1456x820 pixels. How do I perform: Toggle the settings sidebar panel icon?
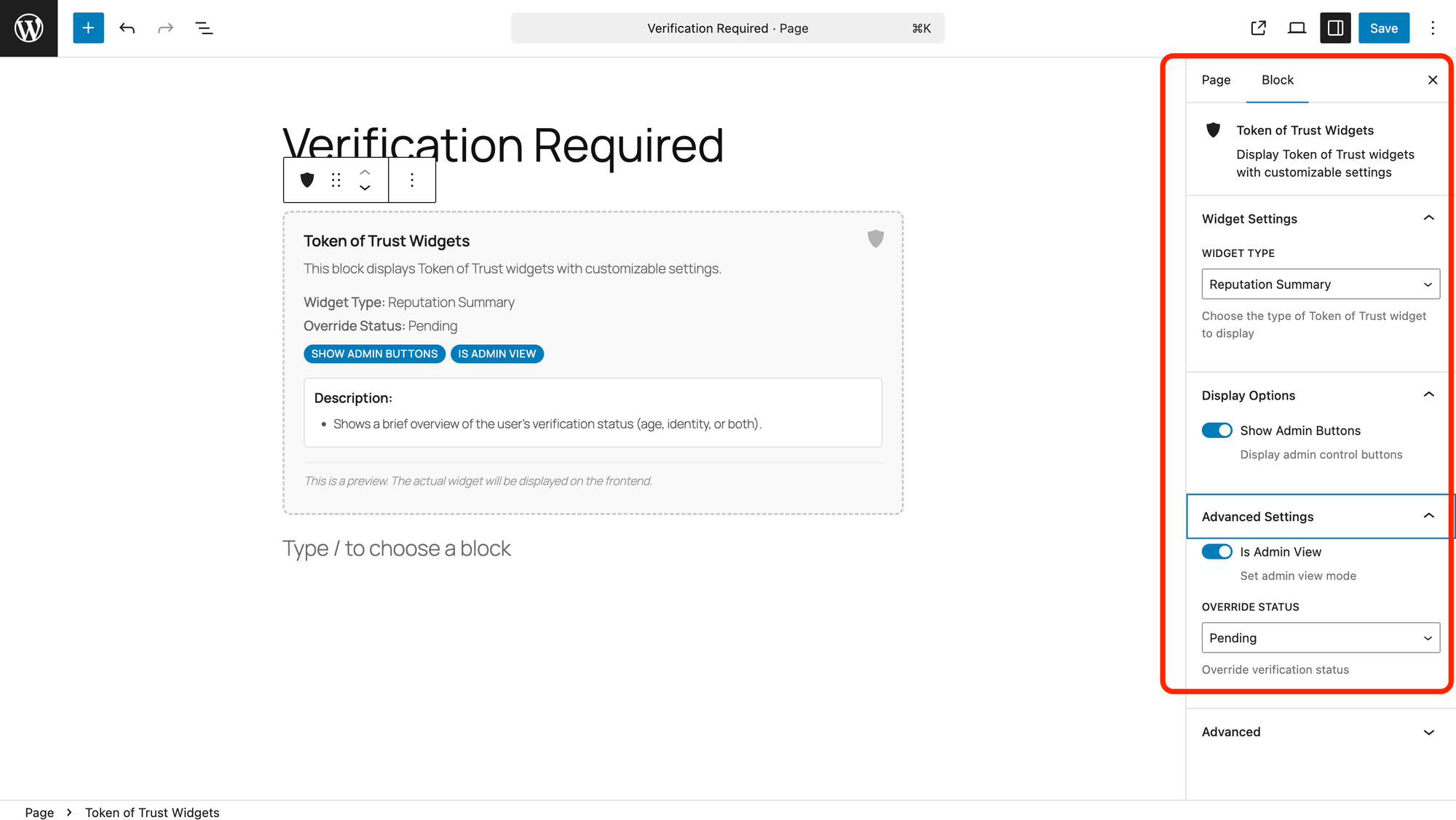pos(1335,28)
